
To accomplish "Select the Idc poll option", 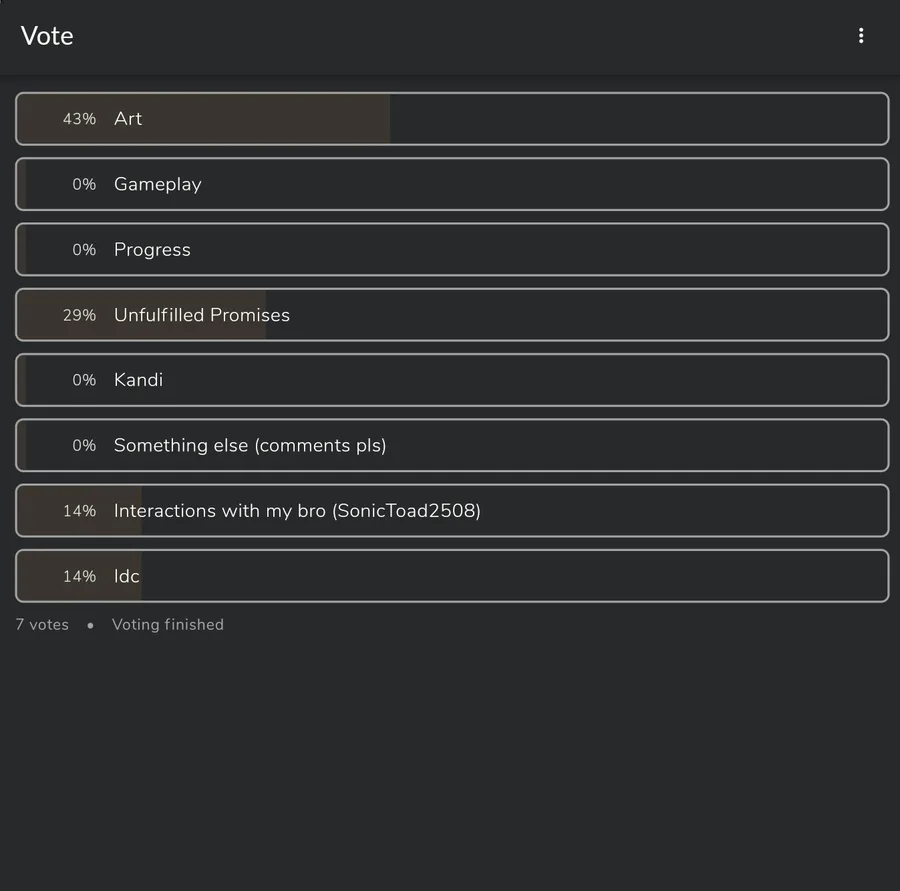I will [452, 576].
